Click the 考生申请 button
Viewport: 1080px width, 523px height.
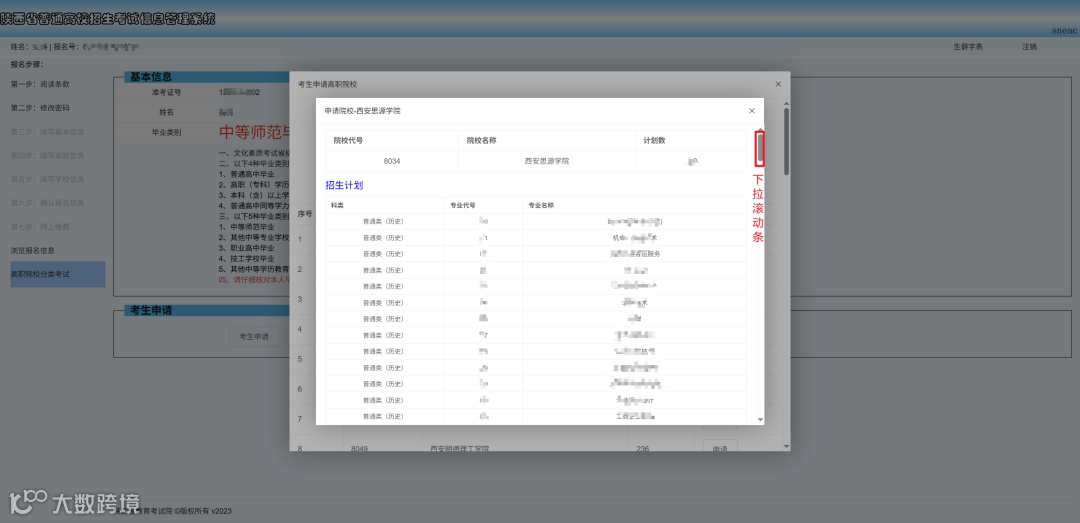253,337
